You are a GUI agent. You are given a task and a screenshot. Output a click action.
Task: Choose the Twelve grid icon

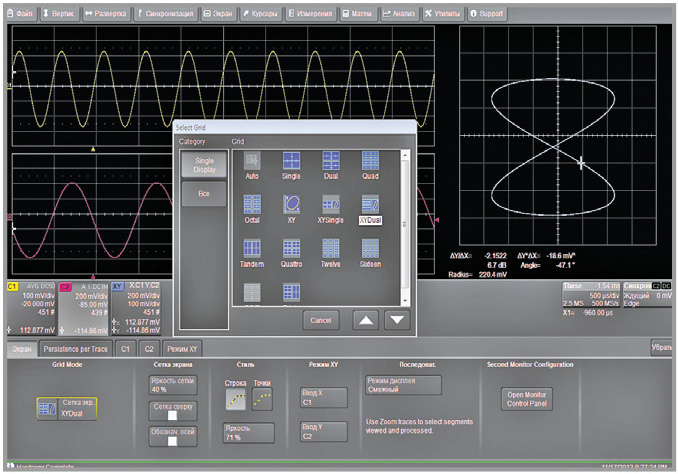331,247
